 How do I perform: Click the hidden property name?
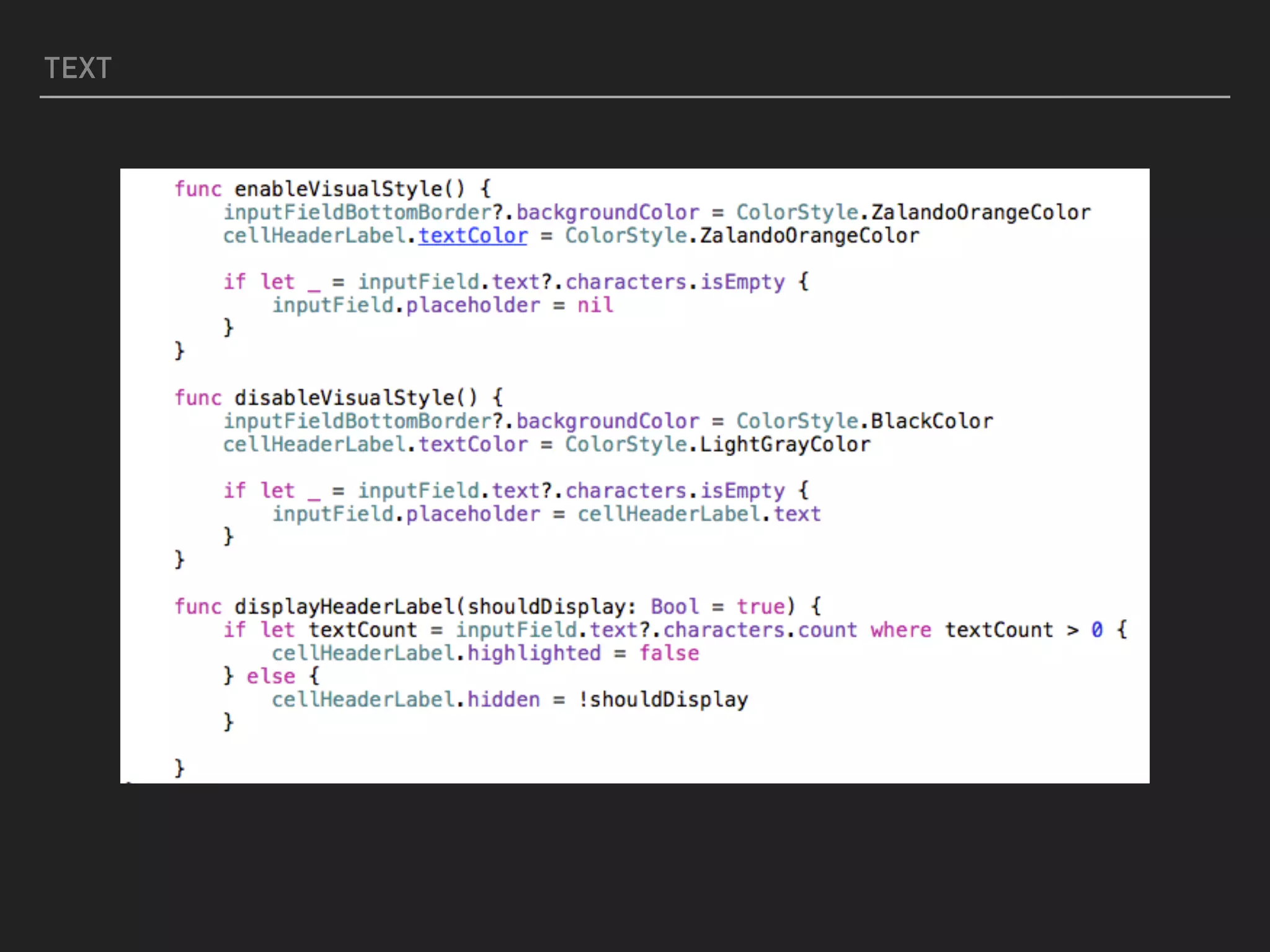coord(503,700)
